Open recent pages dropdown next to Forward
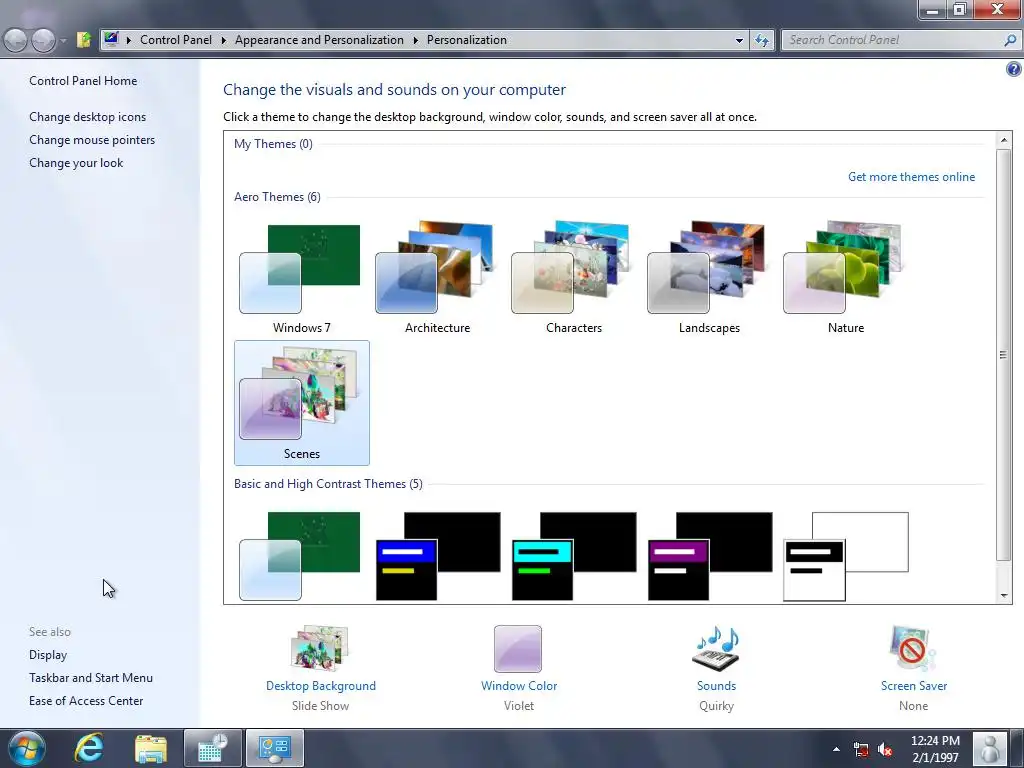The width and height of the screenshot is (1024, 768). coord(63,40)
